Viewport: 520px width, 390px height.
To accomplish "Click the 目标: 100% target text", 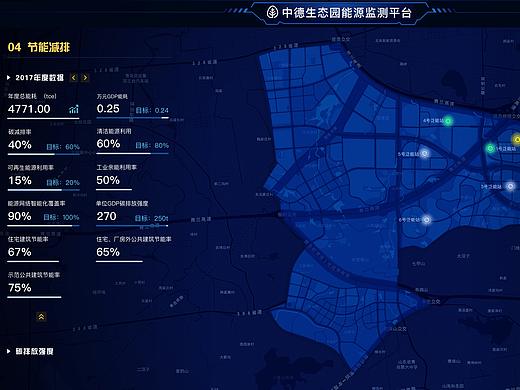I will click(x=61, y=218).
